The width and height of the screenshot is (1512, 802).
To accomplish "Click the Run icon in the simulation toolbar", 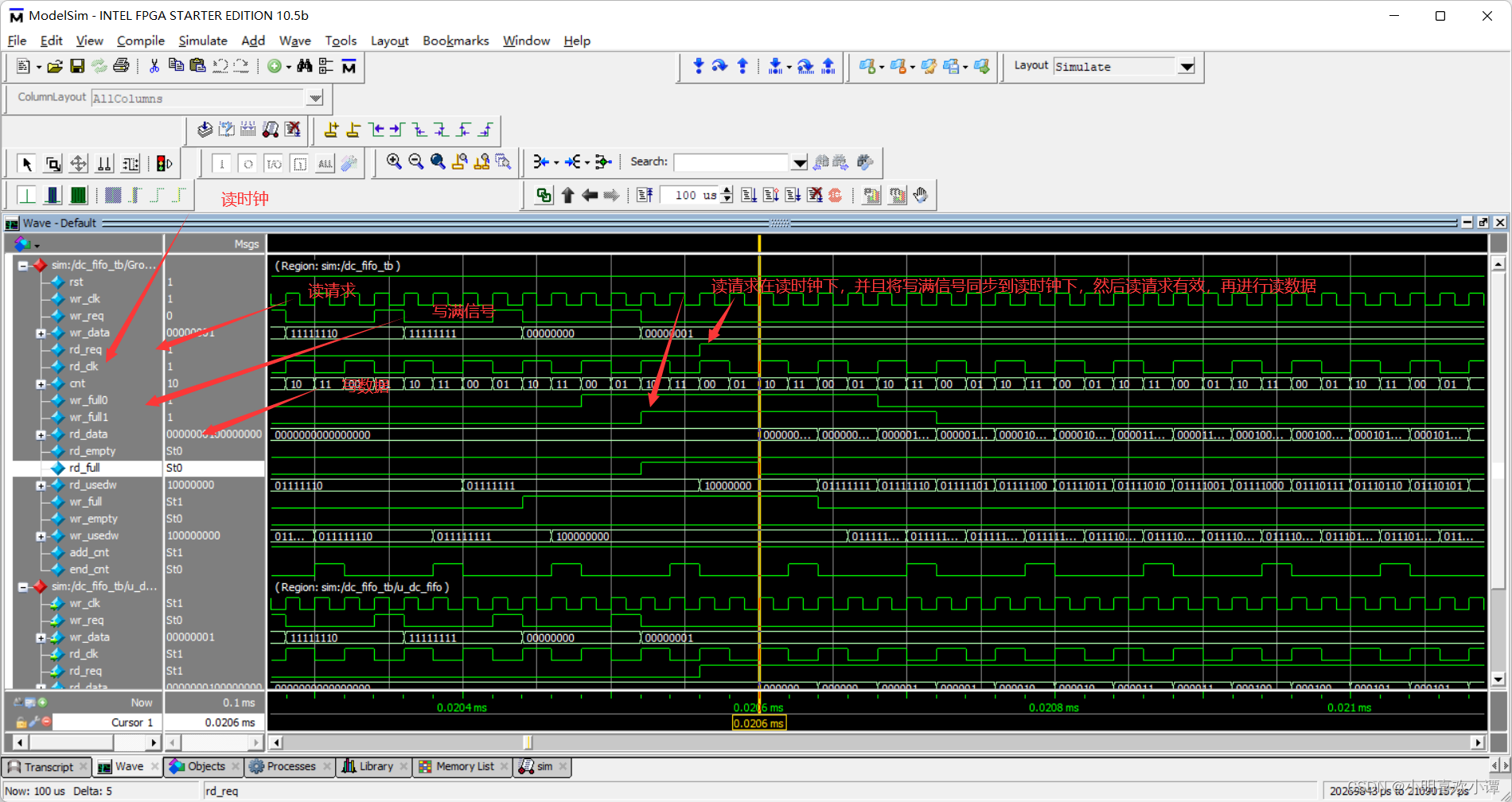I will 748,195.
